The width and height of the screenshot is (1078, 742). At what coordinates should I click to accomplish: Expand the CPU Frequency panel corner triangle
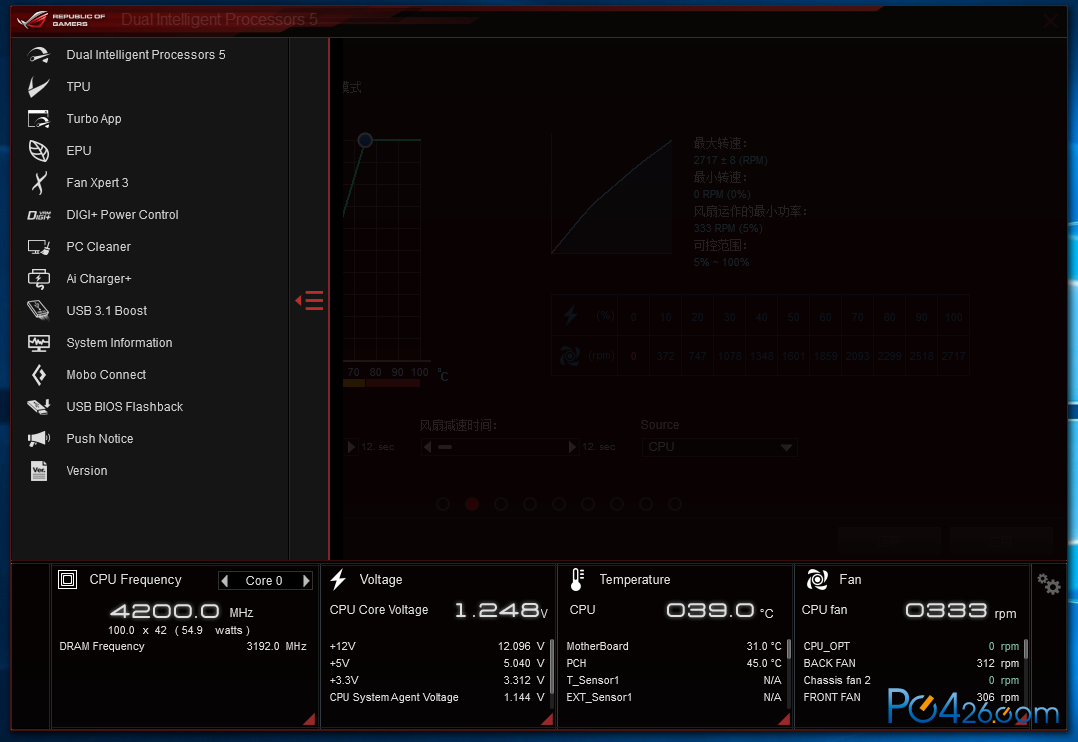click(309, 719)
